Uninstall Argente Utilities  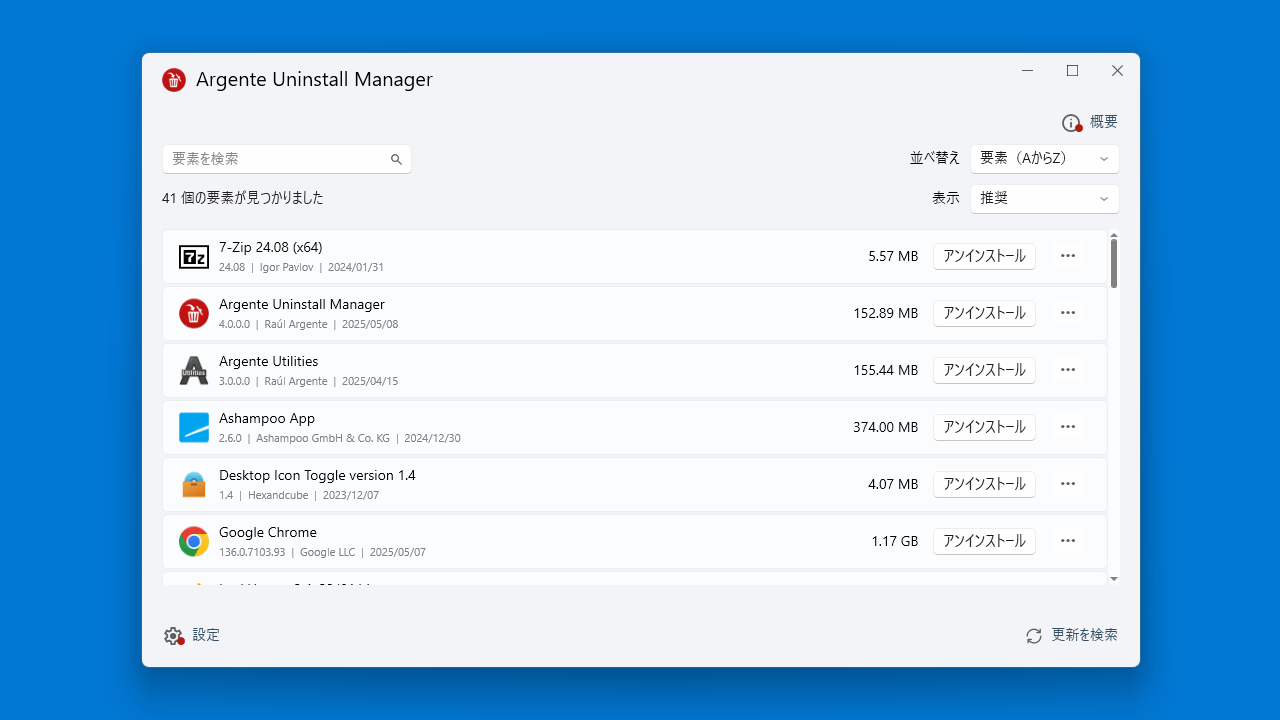984,370
